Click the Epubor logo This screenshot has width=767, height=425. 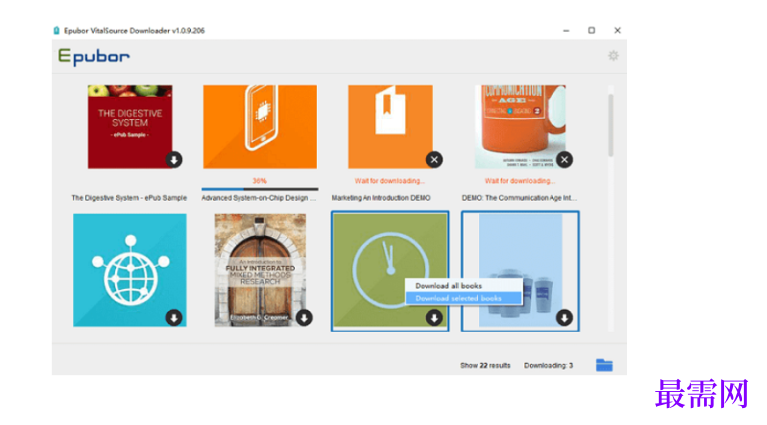[94, 57]
